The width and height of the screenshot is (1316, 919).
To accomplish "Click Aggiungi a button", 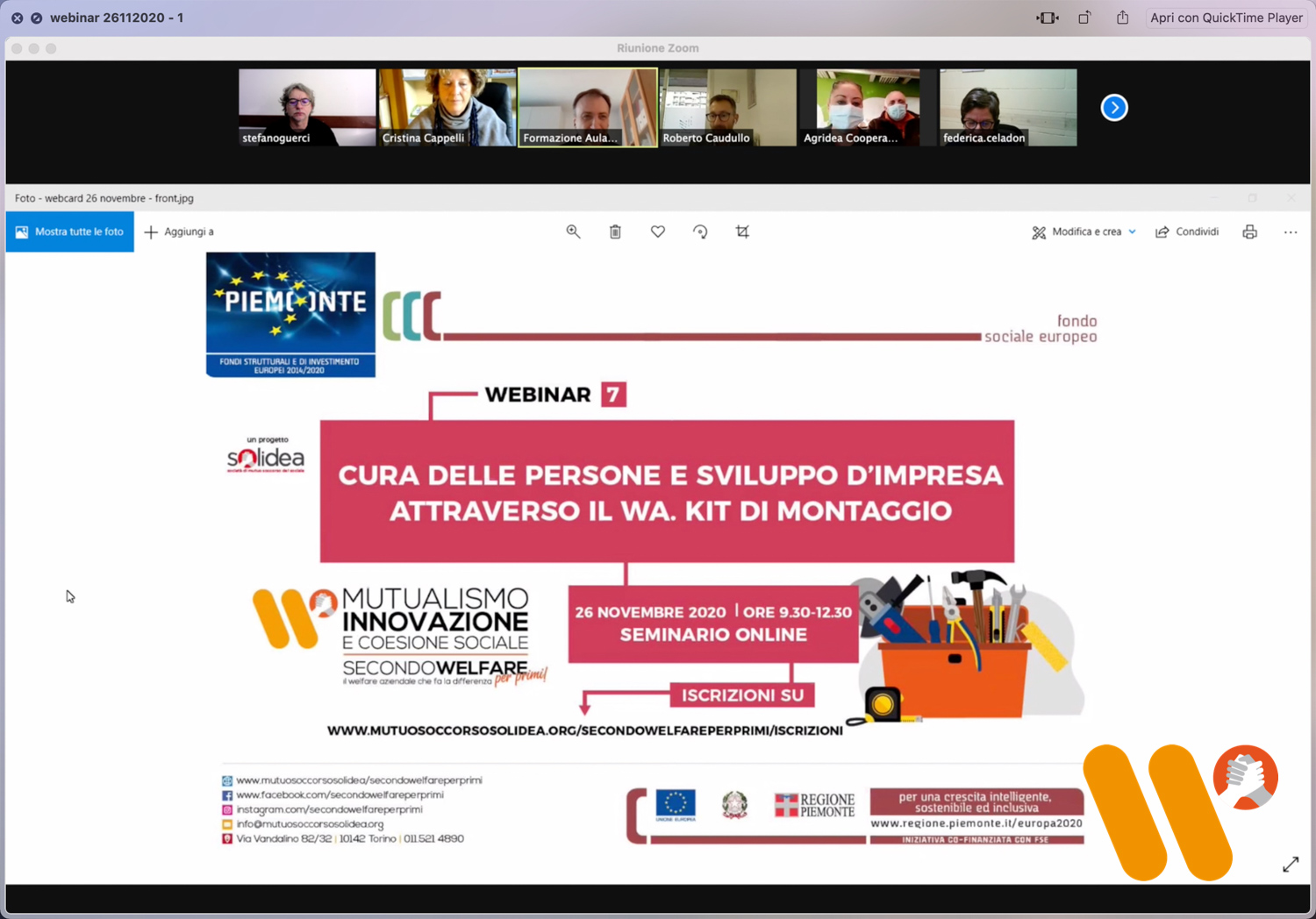I will [x=179, y=232].
